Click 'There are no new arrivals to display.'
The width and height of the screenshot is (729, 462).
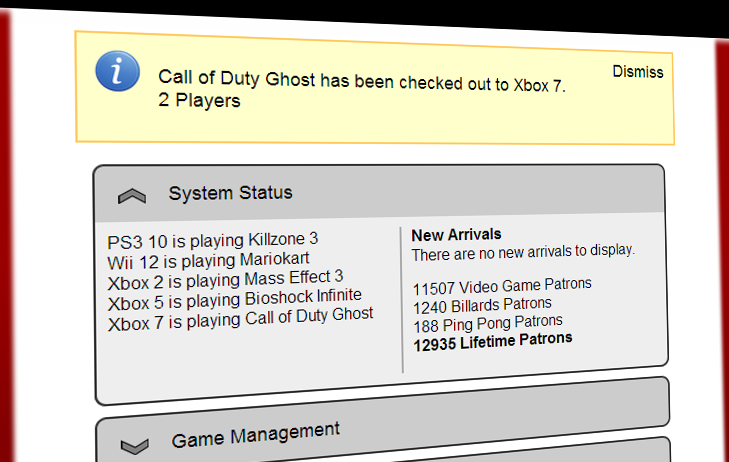point(523,252)
